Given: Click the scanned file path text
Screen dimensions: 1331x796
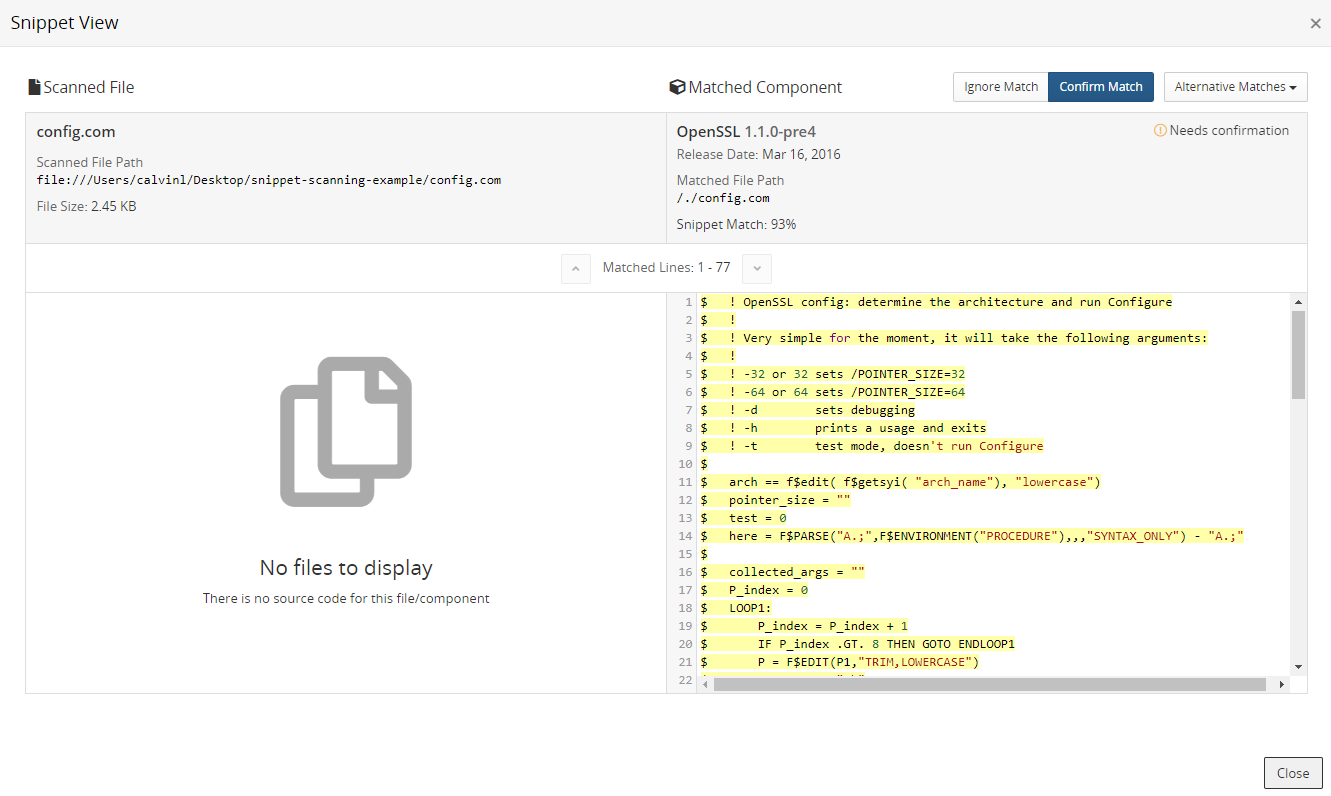Looking at the screenshot, I should pos(268,180).
